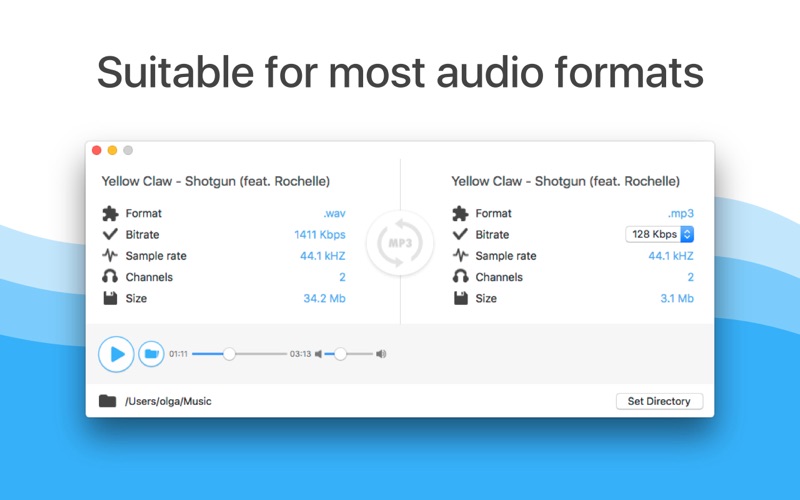
Task: Click the source channels value 2
Action: pos(342,277)
